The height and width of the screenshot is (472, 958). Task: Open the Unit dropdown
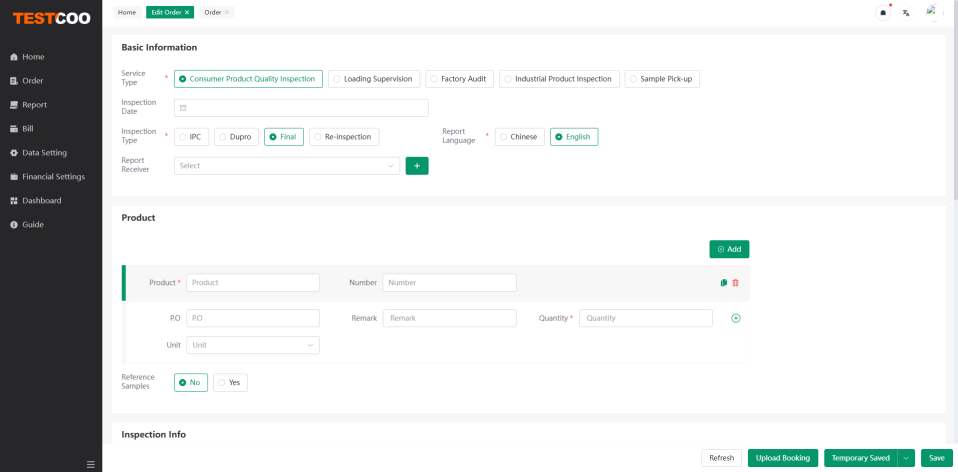[253, 345]
